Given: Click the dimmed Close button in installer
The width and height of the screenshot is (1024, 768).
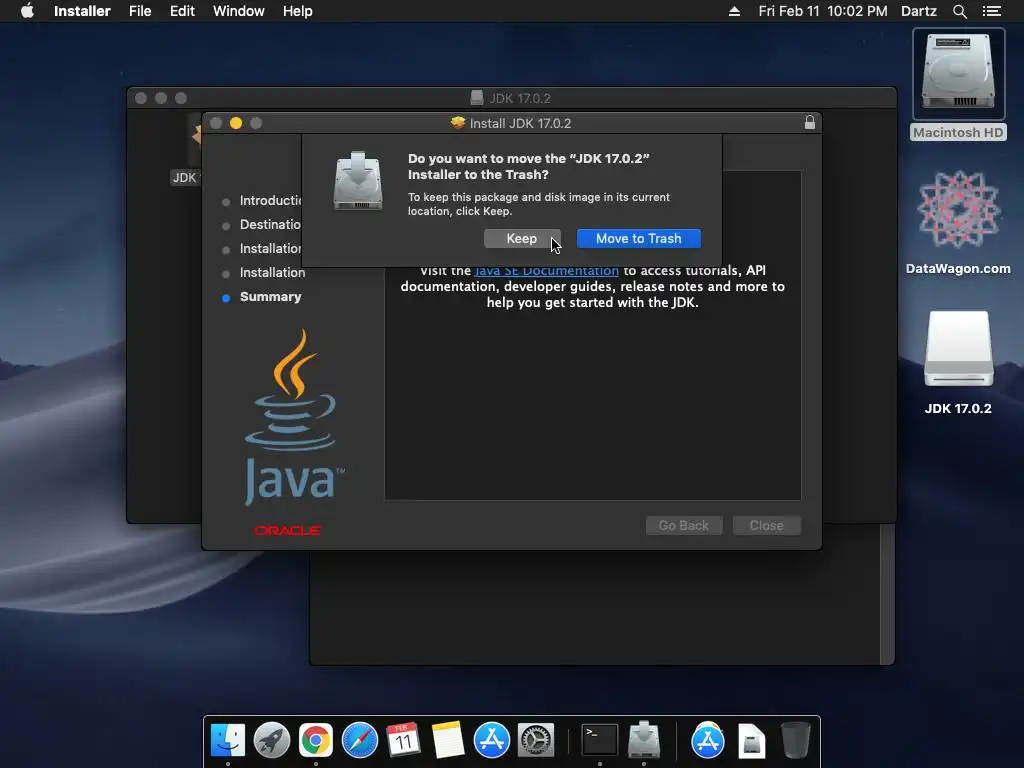Looking at the screenshot, I should 766,525.
